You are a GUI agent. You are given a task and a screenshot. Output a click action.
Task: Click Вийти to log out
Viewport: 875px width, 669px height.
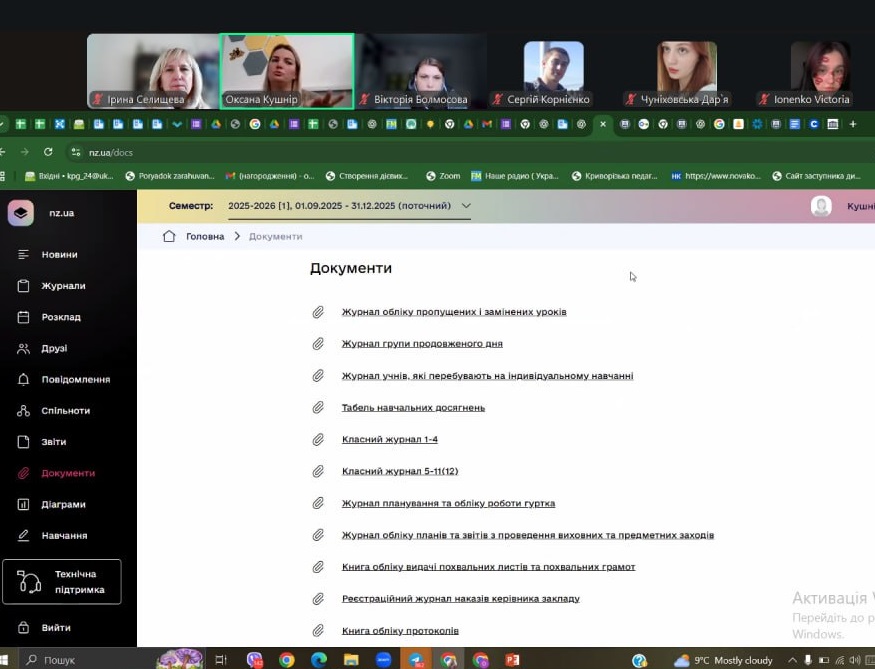[x=56, y=628]
